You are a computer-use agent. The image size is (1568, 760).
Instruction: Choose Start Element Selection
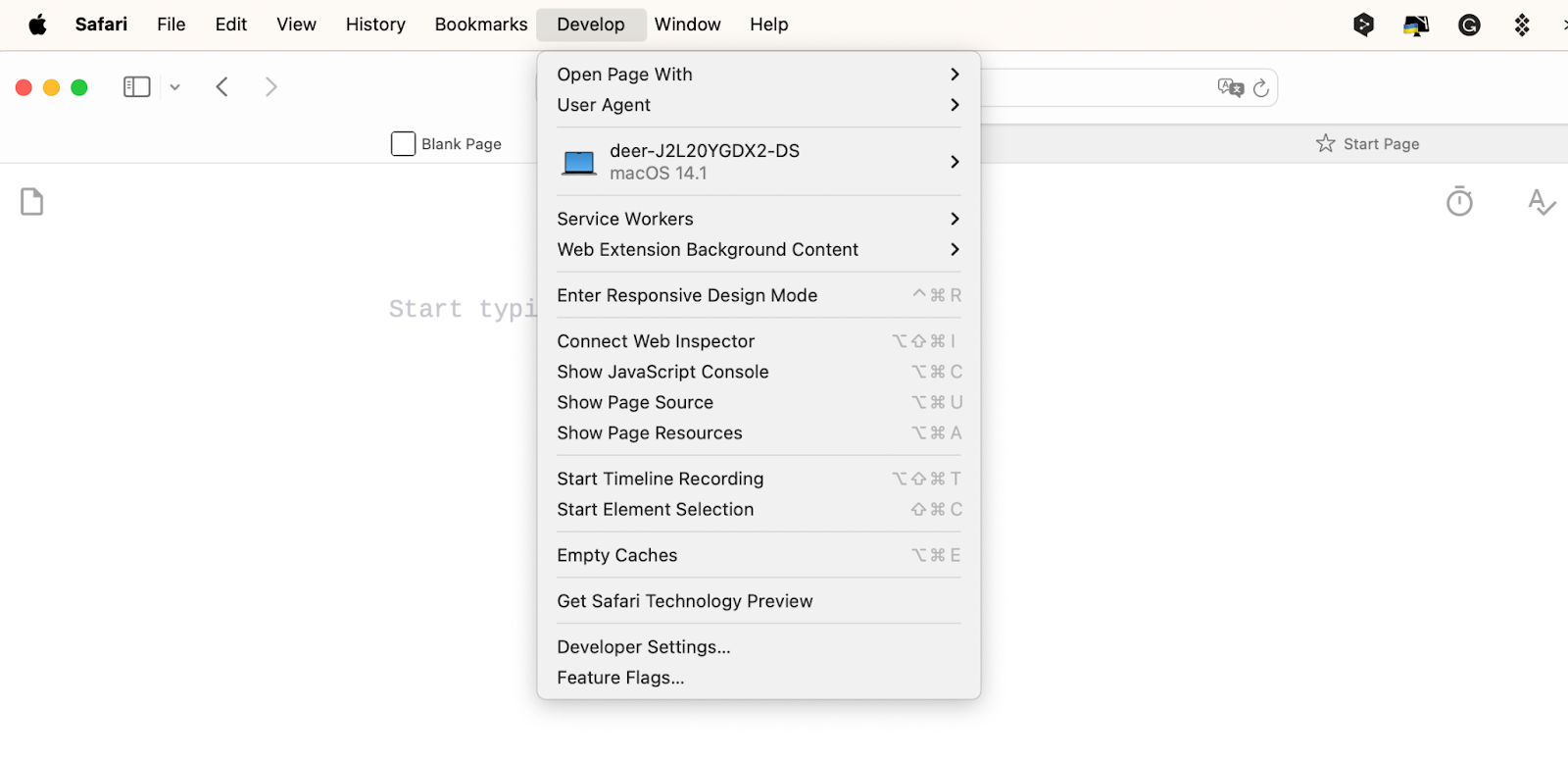point(759,509)
